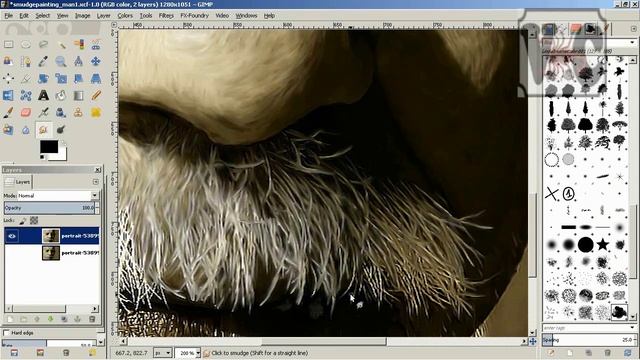Switch to the Layers tab
The width and height of the screenshot is (640, 360).
coord(18,182)
